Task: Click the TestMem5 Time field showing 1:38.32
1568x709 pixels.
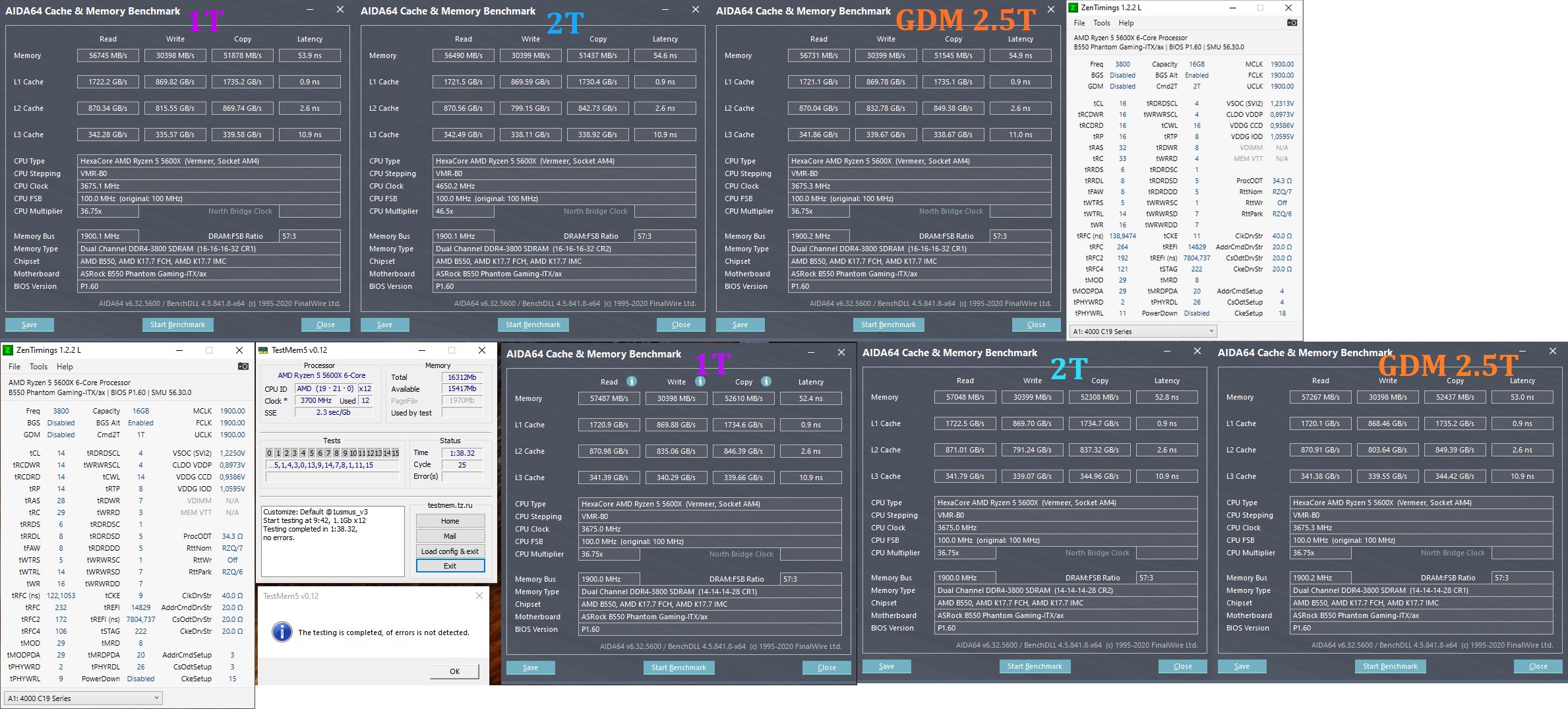Action: click(x=462, y=453)
